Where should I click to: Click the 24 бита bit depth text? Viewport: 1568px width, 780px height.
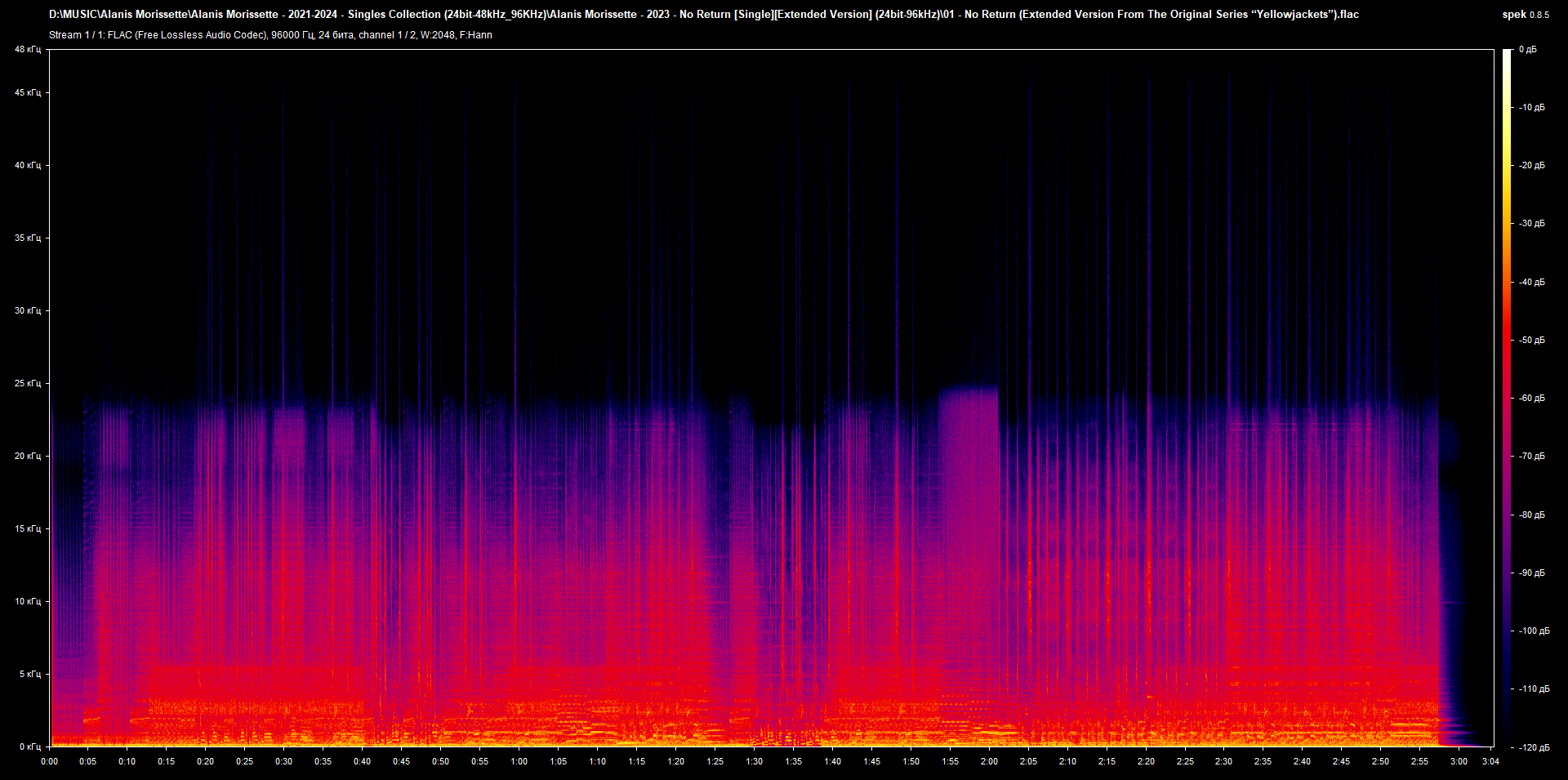[335, 35]
